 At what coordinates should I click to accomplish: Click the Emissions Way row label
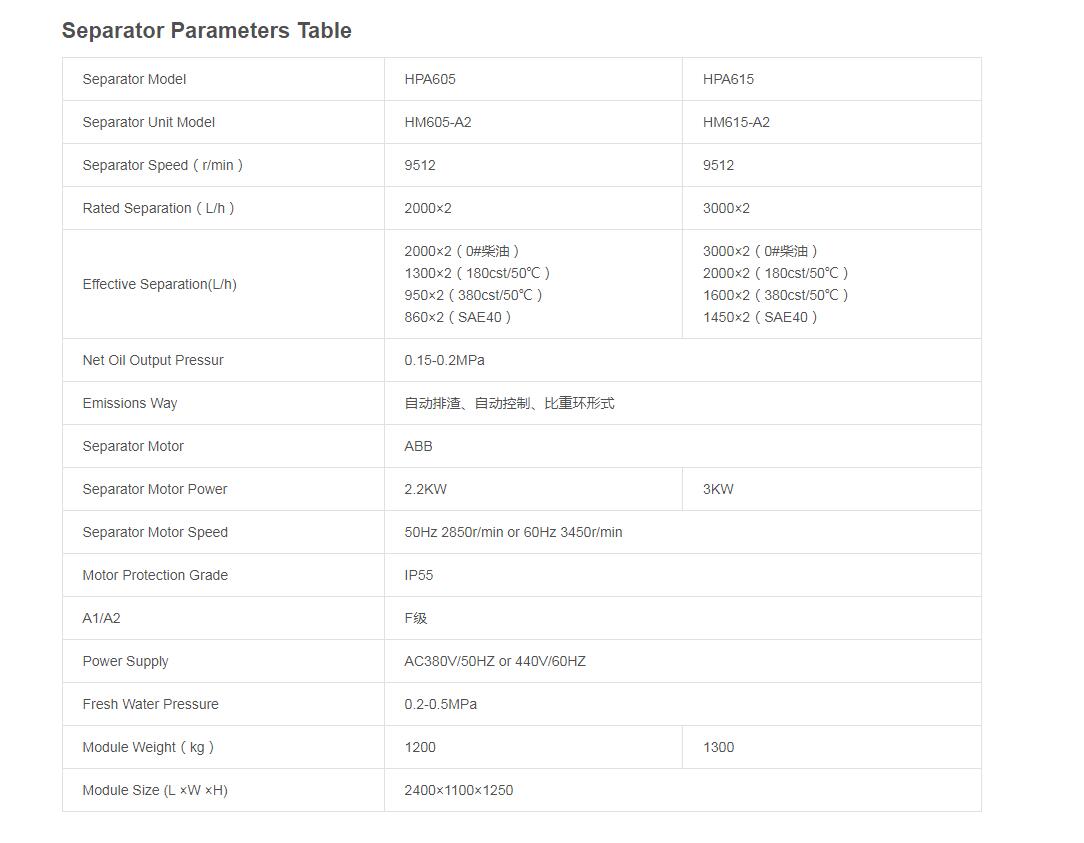(x=130, y=403)
